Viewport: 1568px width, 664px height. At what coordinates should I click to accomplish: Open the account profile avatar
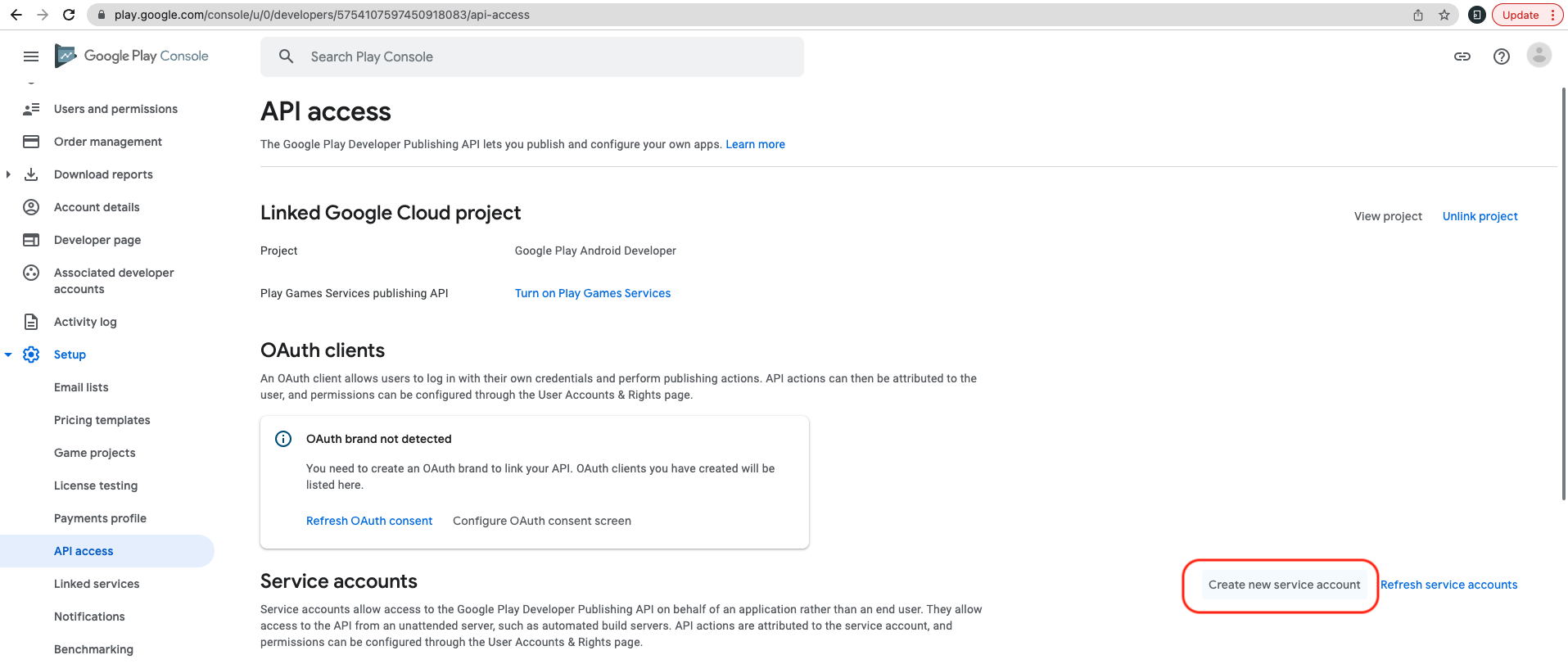(1539, 56)
